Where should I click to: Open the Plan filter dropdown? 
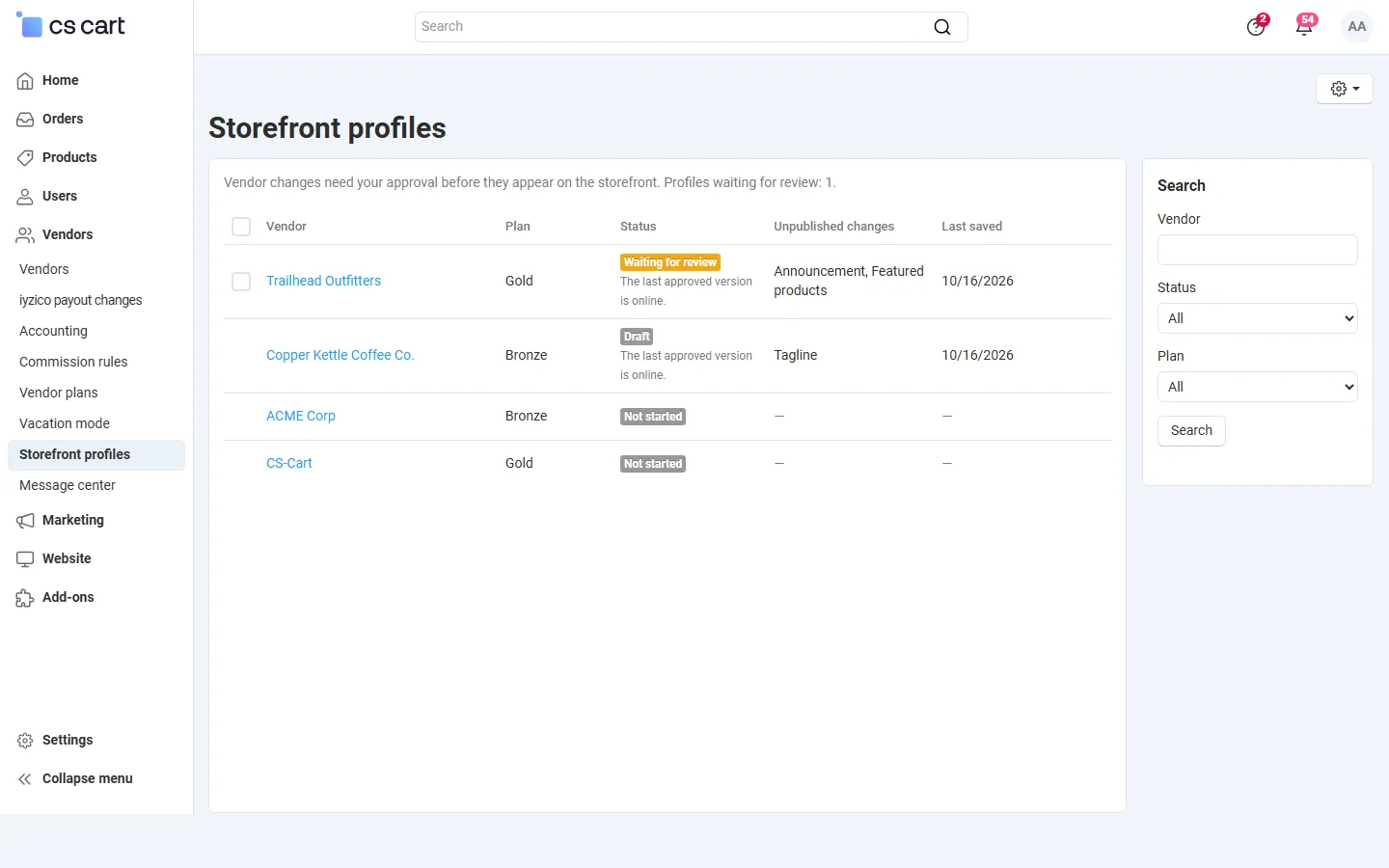coord(1257,387)
